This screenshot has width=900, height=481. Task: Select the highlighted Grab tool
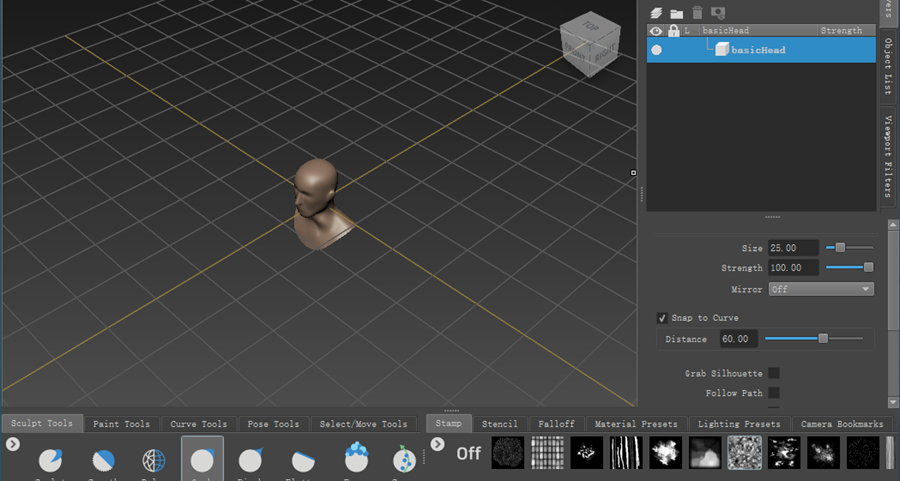pos(202,459)
